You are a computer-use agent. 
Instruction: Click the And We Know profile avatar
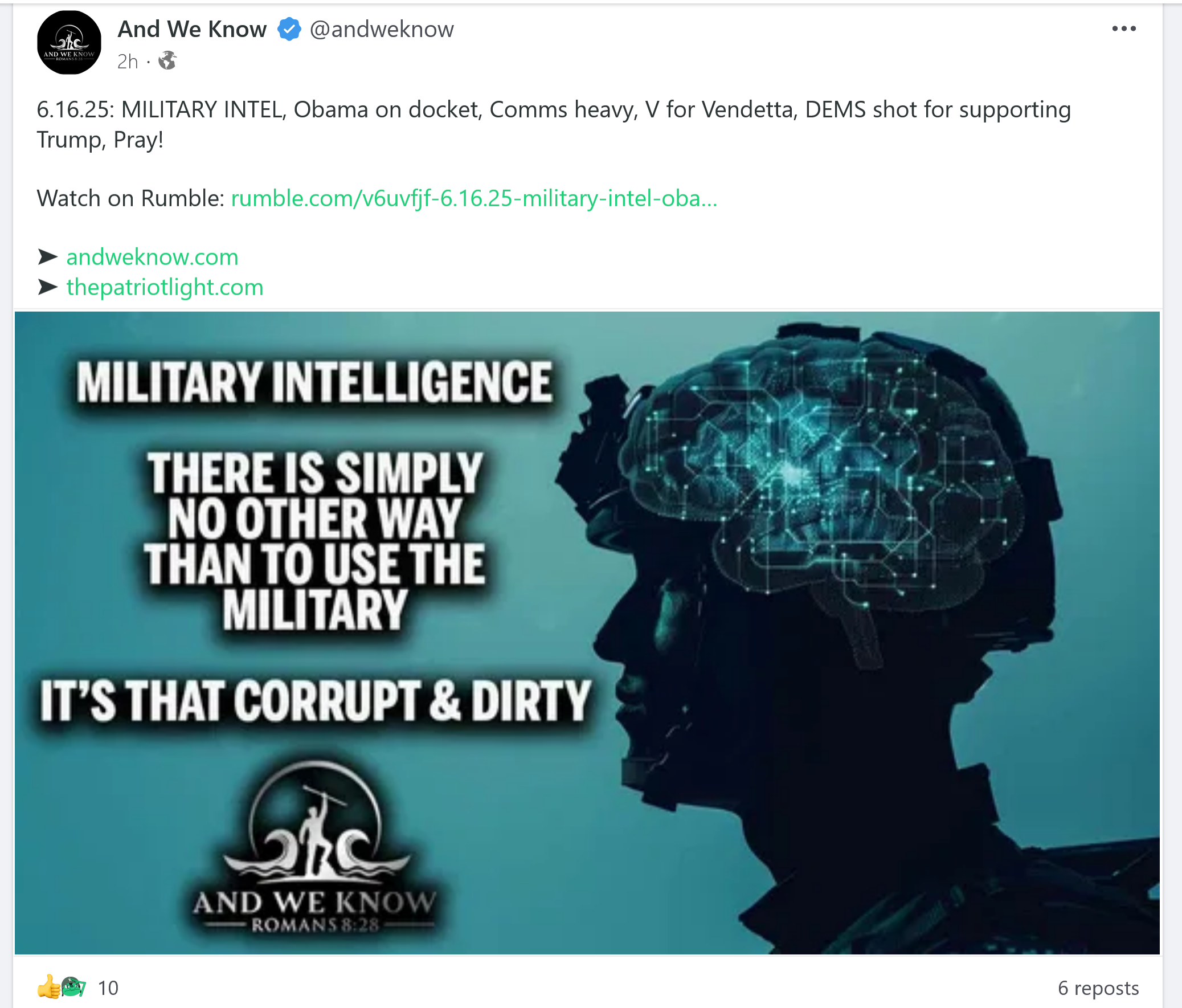tap(69, 43)
